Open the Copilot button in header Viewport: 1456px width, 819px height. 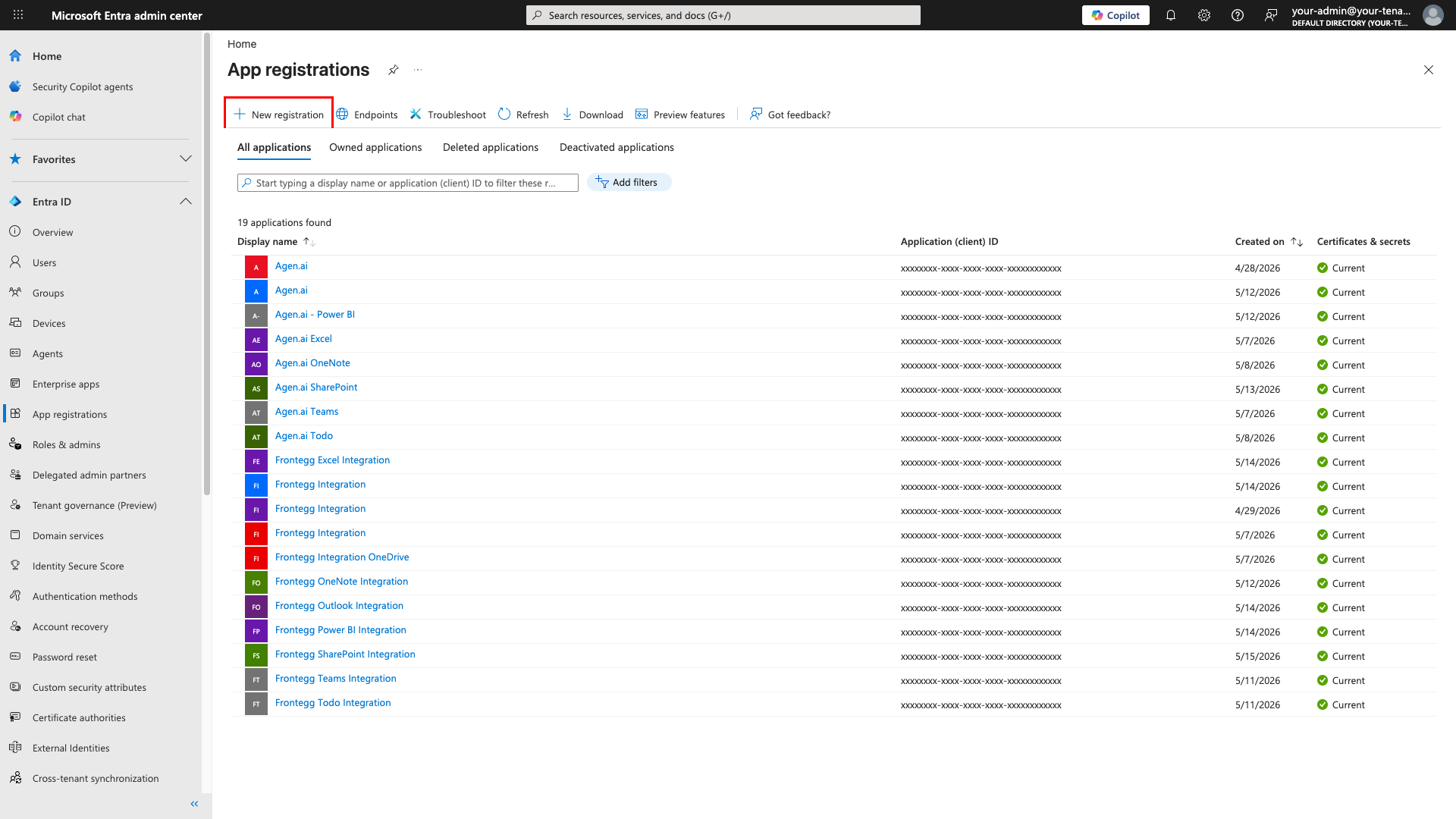(1116, 15)
